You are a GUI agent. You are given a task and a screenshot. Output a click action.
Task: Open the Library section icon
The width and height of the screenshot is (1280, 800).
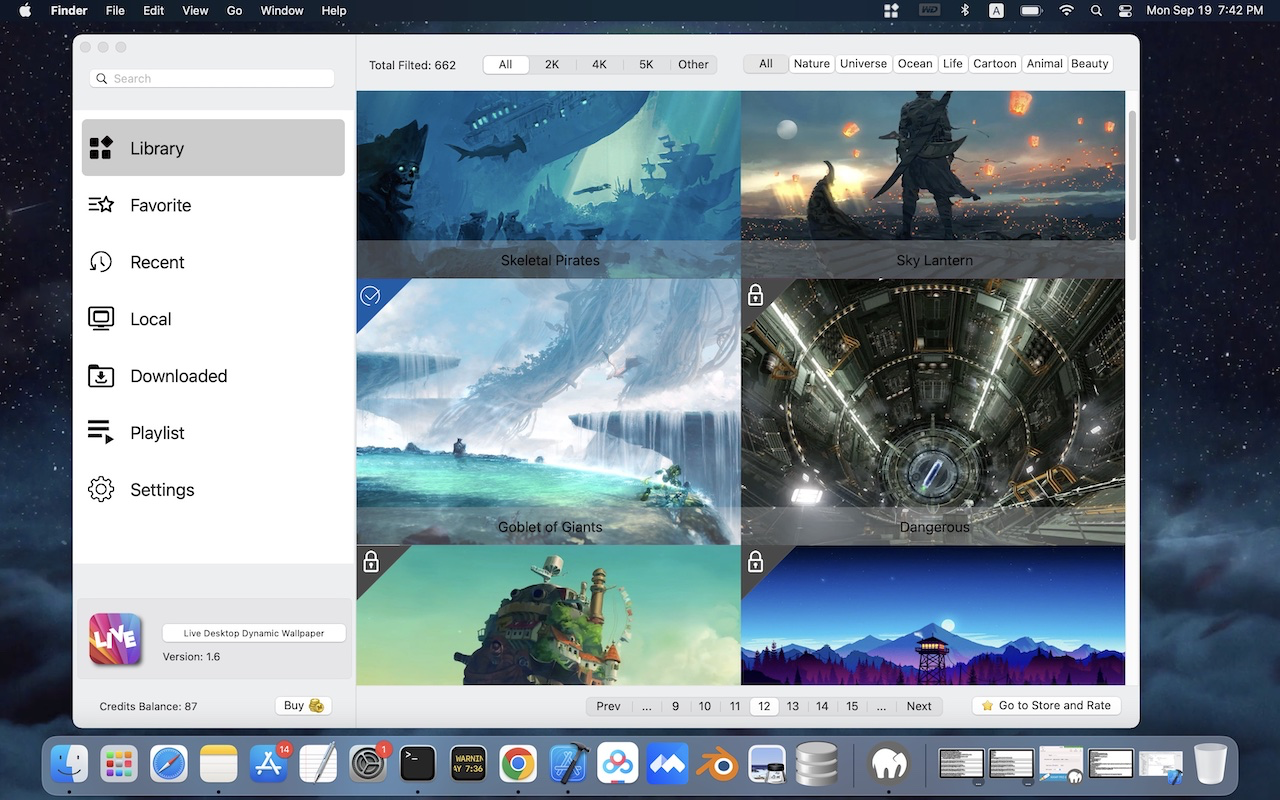coord(101,148)
